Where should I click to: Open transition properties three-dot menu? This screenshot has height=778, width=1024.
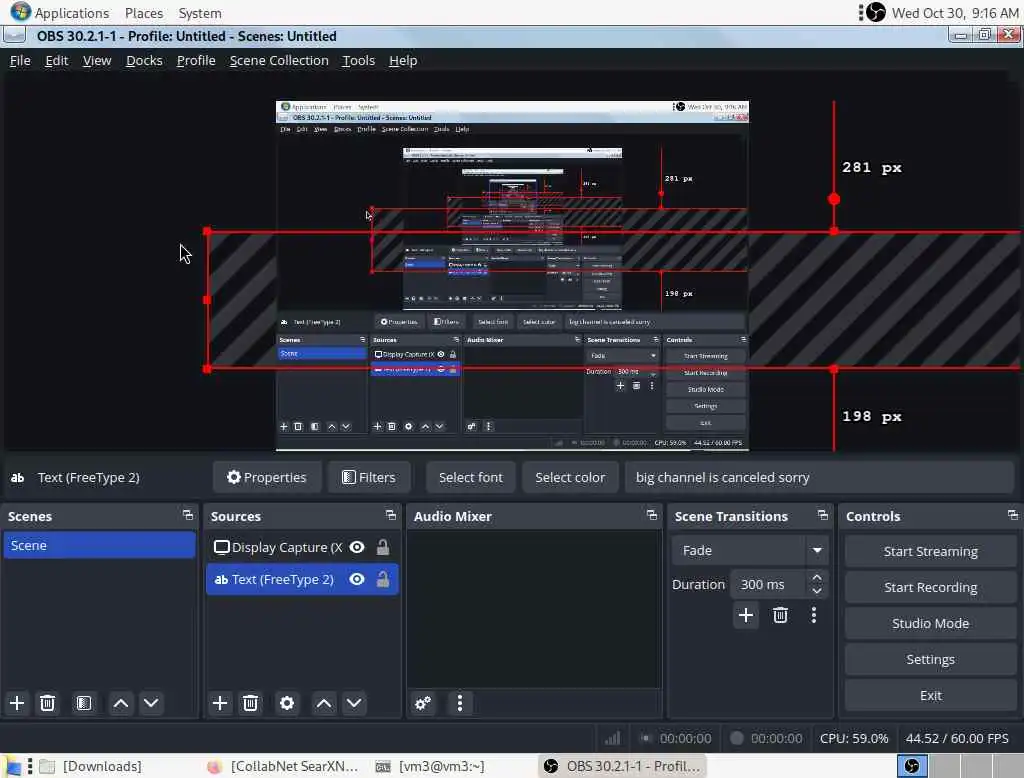point(814,615)
